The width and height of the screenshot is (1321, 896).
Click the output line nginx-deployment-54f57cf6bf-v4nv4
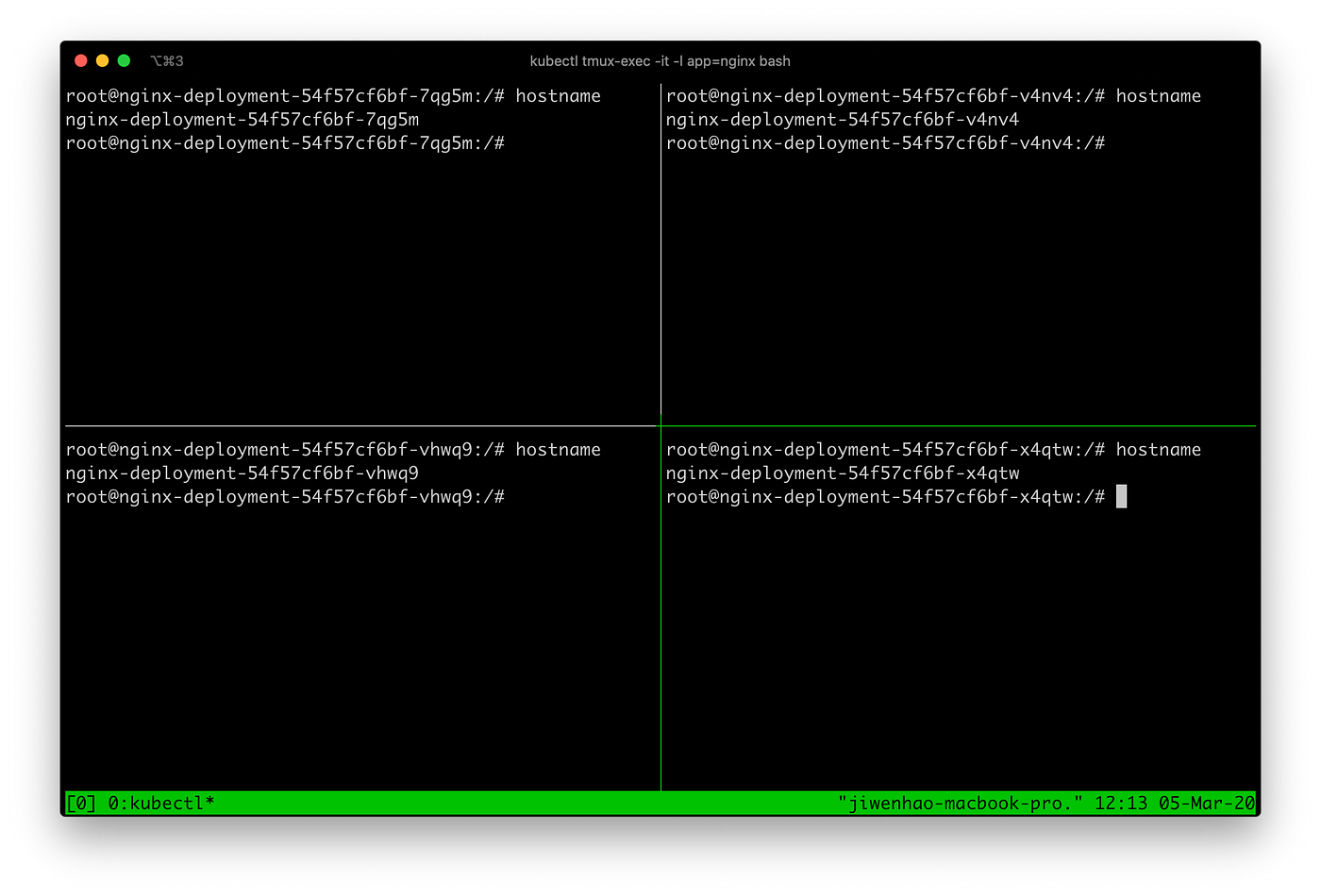(843, 119)
